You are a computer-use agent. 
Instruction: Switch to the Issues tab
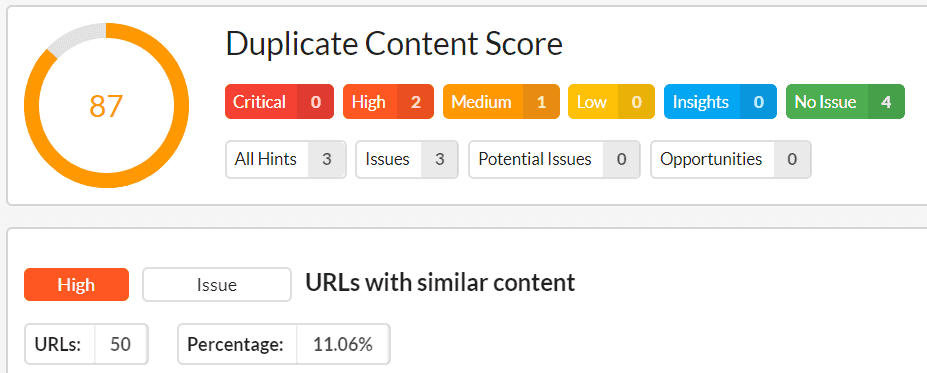tap(407, 159)
